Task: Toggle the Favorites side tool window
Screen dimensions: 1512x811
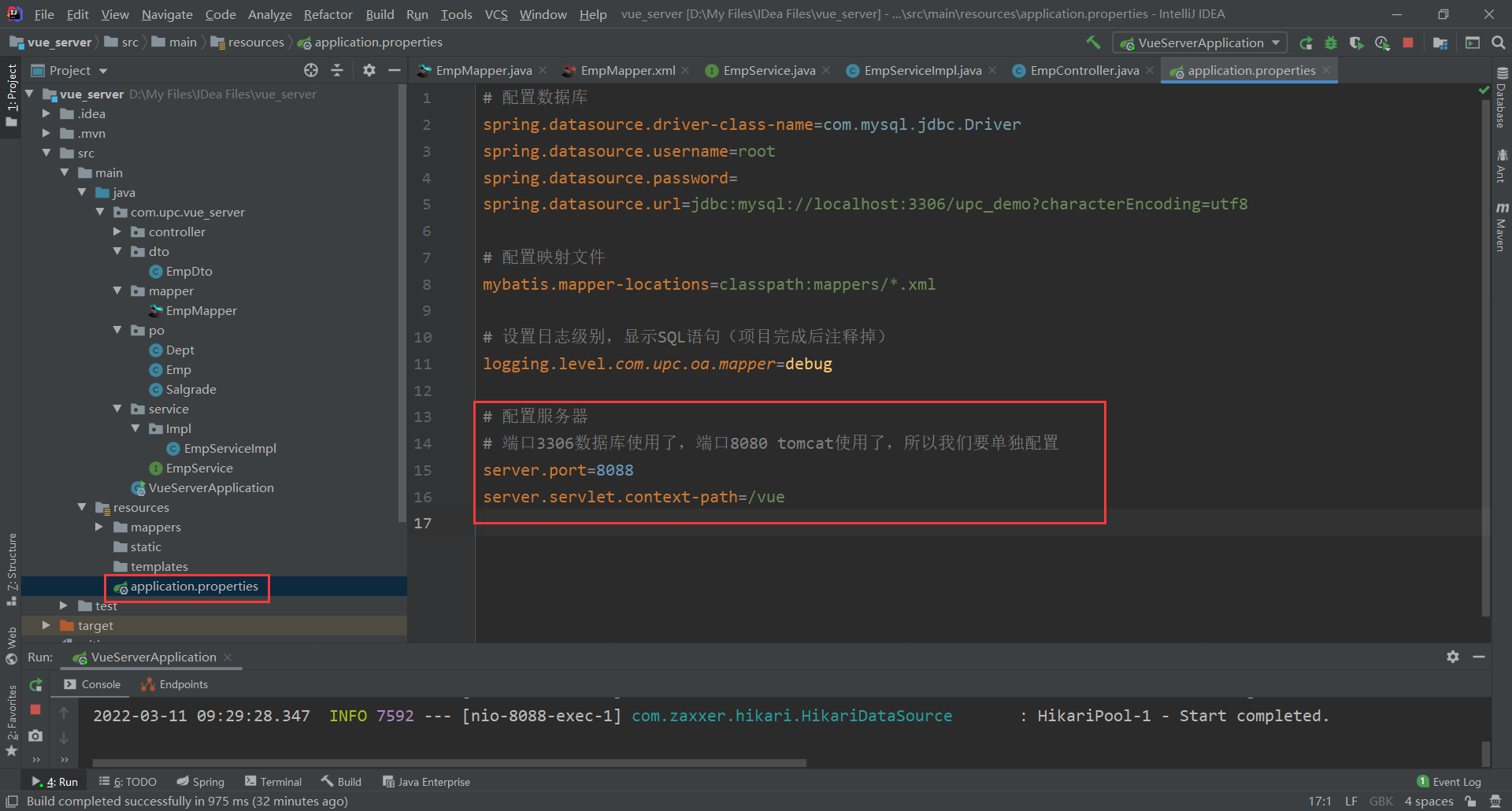Action: coord(11,720)
